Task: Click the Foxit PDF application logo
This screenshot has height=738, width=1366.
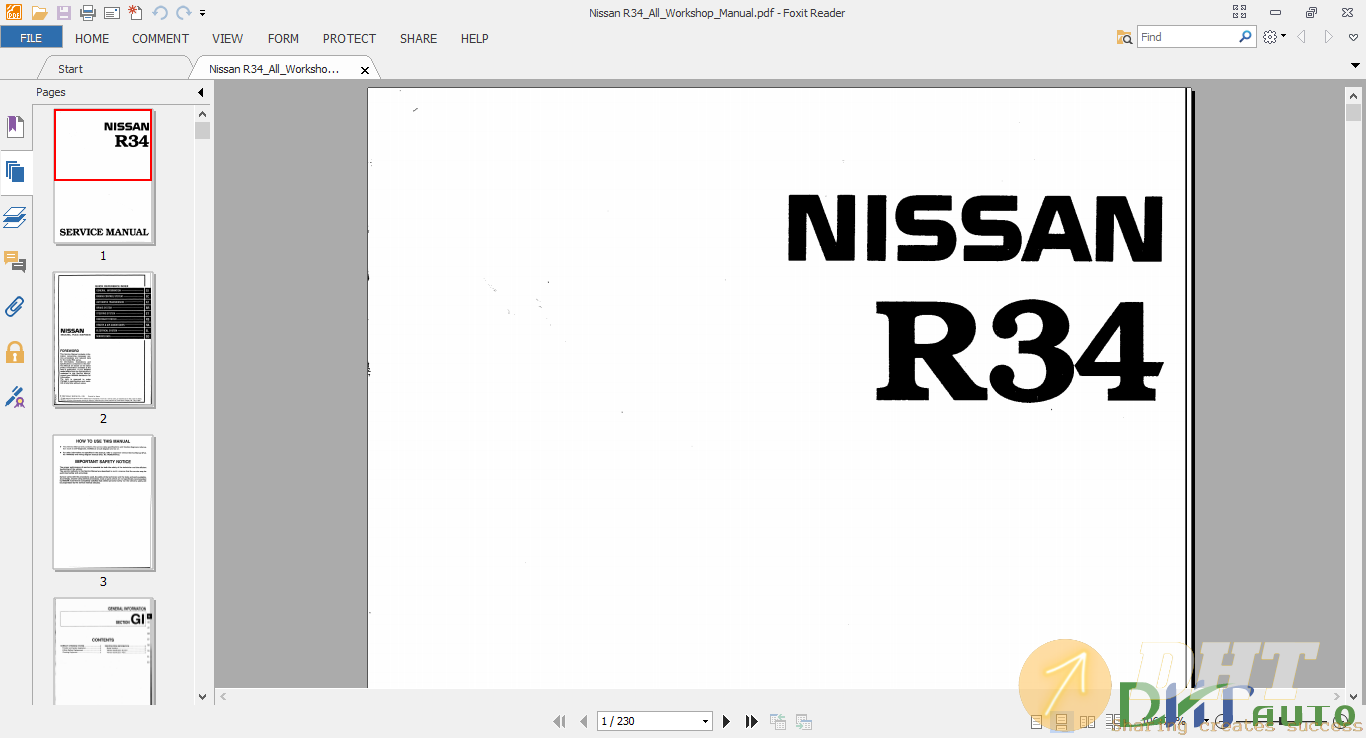Action: coord(14,13)
